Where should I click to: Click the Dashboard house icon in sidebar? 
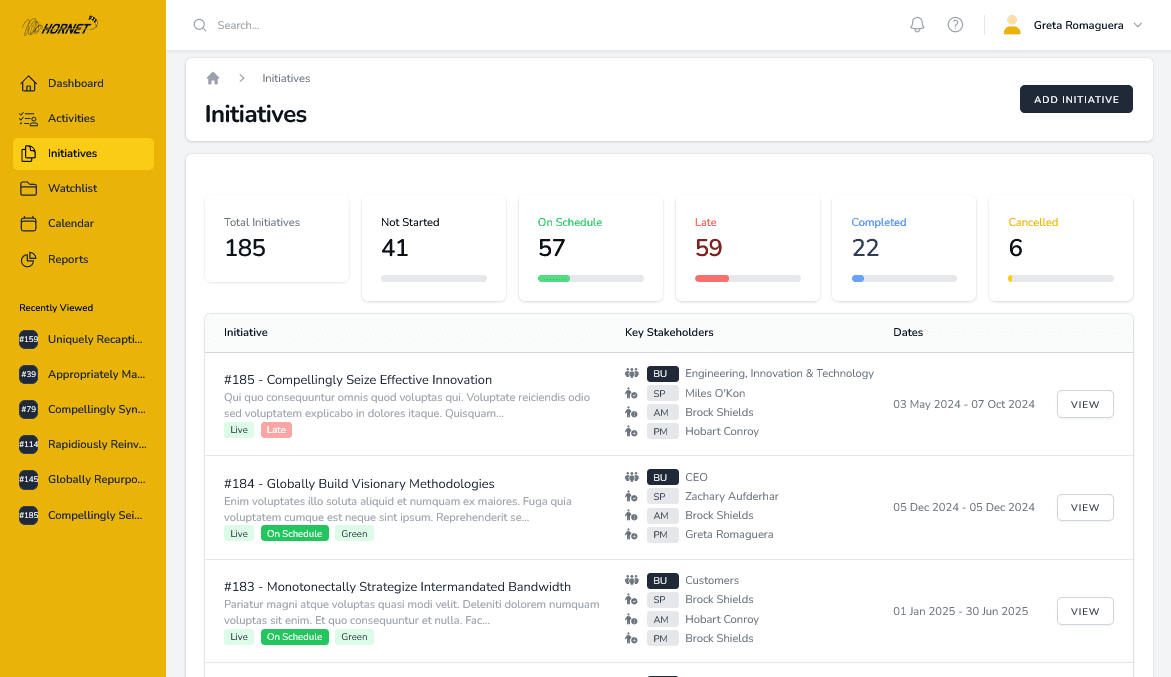coord(29,83)
